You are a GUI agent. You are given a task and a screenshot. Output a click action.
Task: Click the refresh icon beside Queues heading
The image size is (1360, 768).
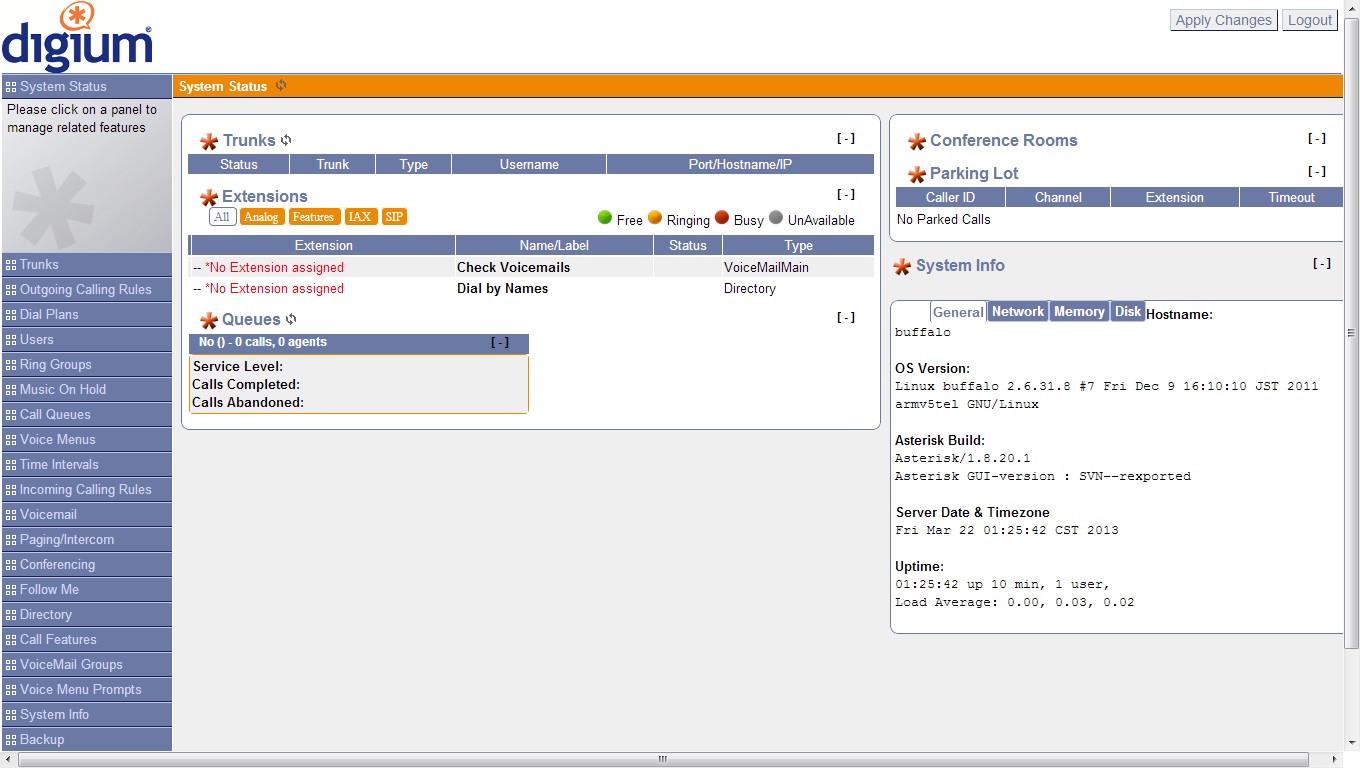291,320
